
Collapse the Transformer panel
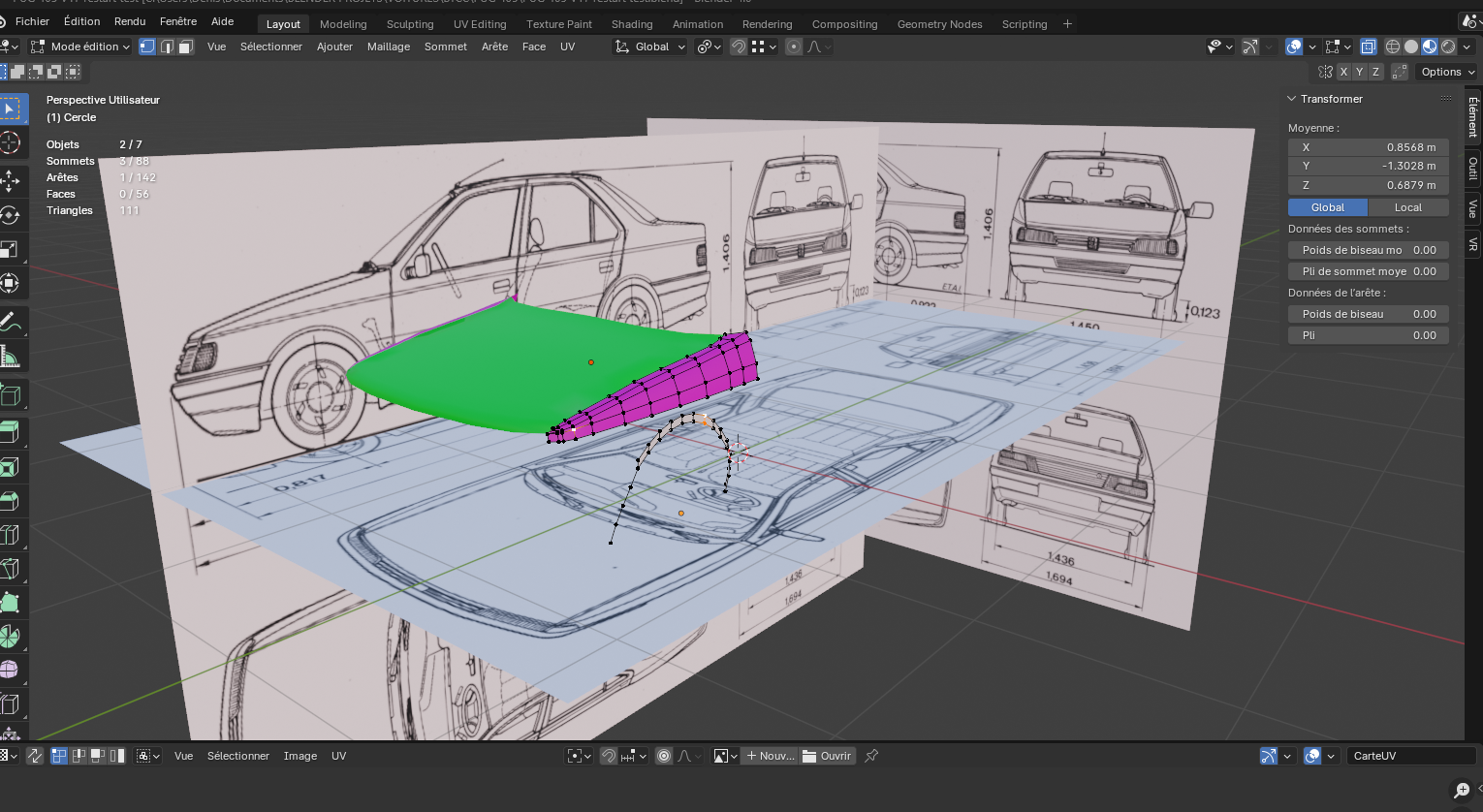[x=1292, y=99]
